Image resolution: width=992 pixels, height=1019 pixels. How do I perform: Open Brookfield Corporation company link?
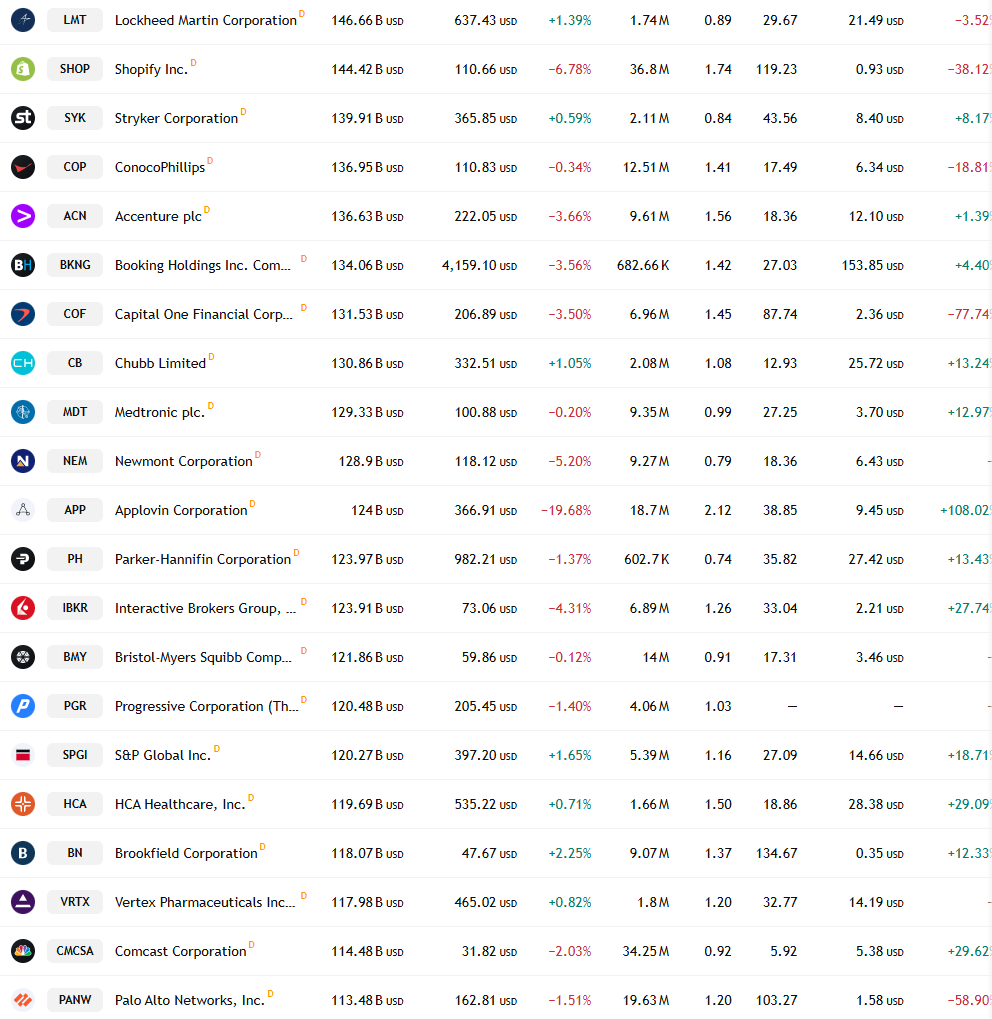coord(186,853)
